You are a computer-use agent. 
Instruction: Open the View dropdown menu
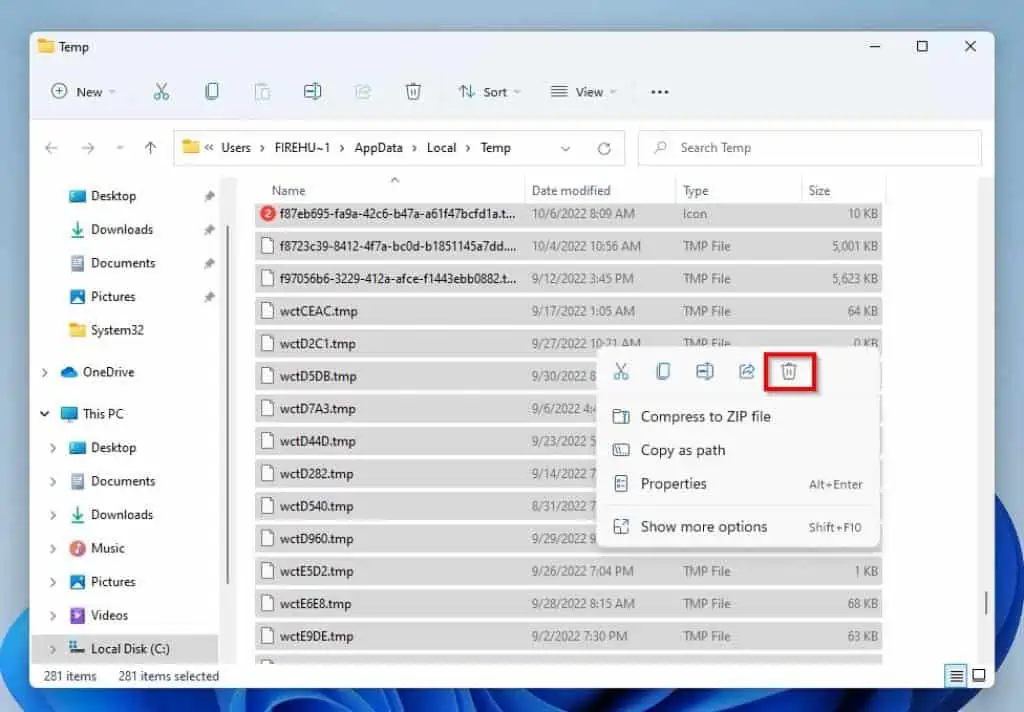(584, 91)
